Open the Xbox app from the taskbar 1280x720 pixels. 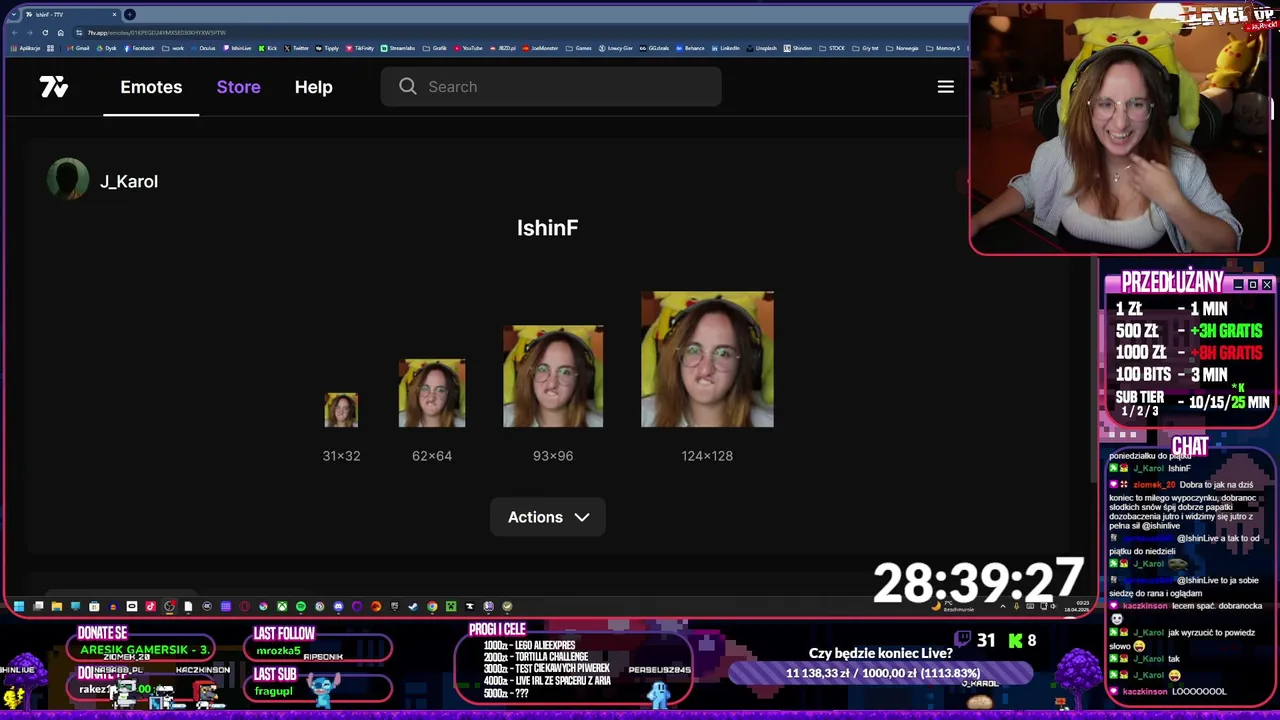(282, 606)
